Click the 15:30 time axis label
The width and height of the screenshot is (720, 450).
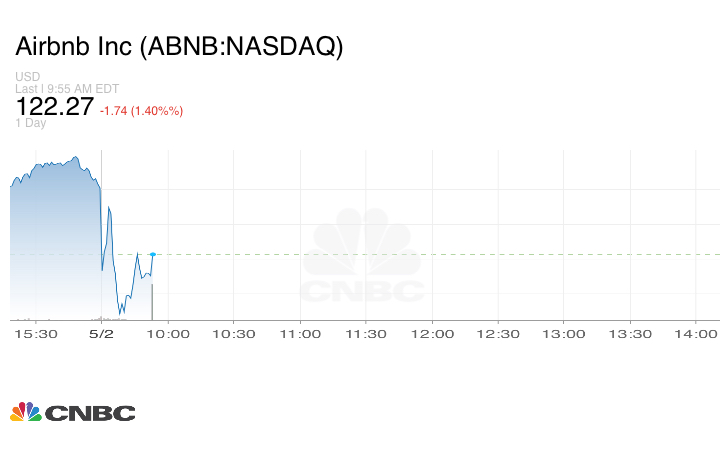click(36, 334)
